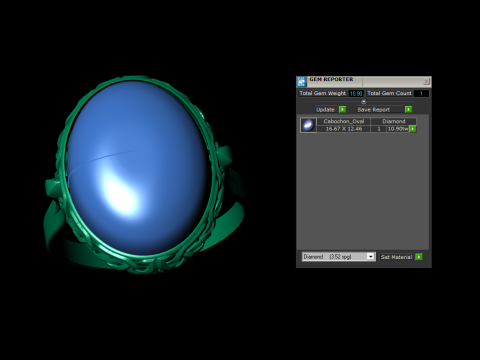Collapse the section with the small minus expander
The width and height of the screenshot is (480, 360).
pyautogui.click(x=363, y=102)
